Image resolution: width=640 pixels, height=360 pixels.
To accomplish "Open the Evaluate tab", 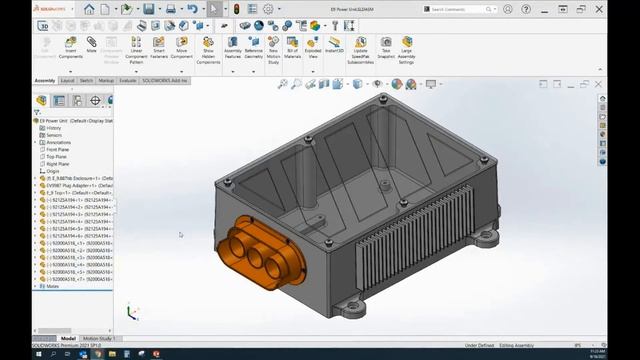I will (x=128, y=81).
